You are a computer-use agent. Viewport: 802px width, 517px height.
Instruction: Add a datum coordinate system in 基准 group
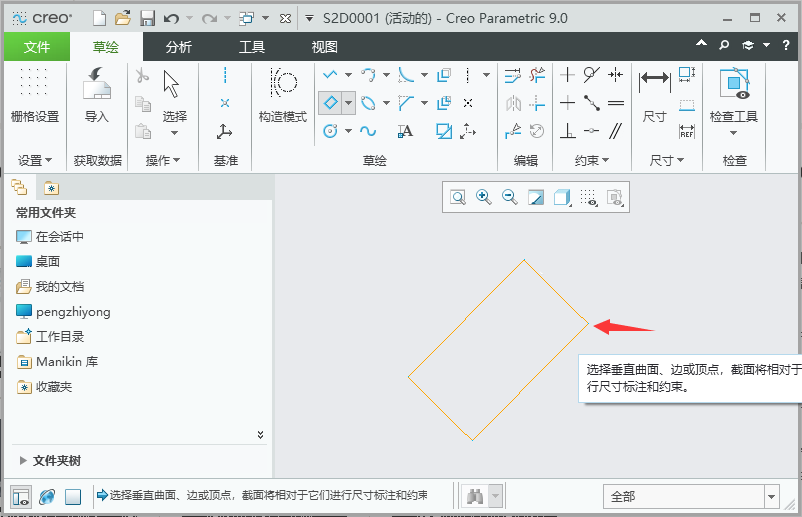point(224,131)
